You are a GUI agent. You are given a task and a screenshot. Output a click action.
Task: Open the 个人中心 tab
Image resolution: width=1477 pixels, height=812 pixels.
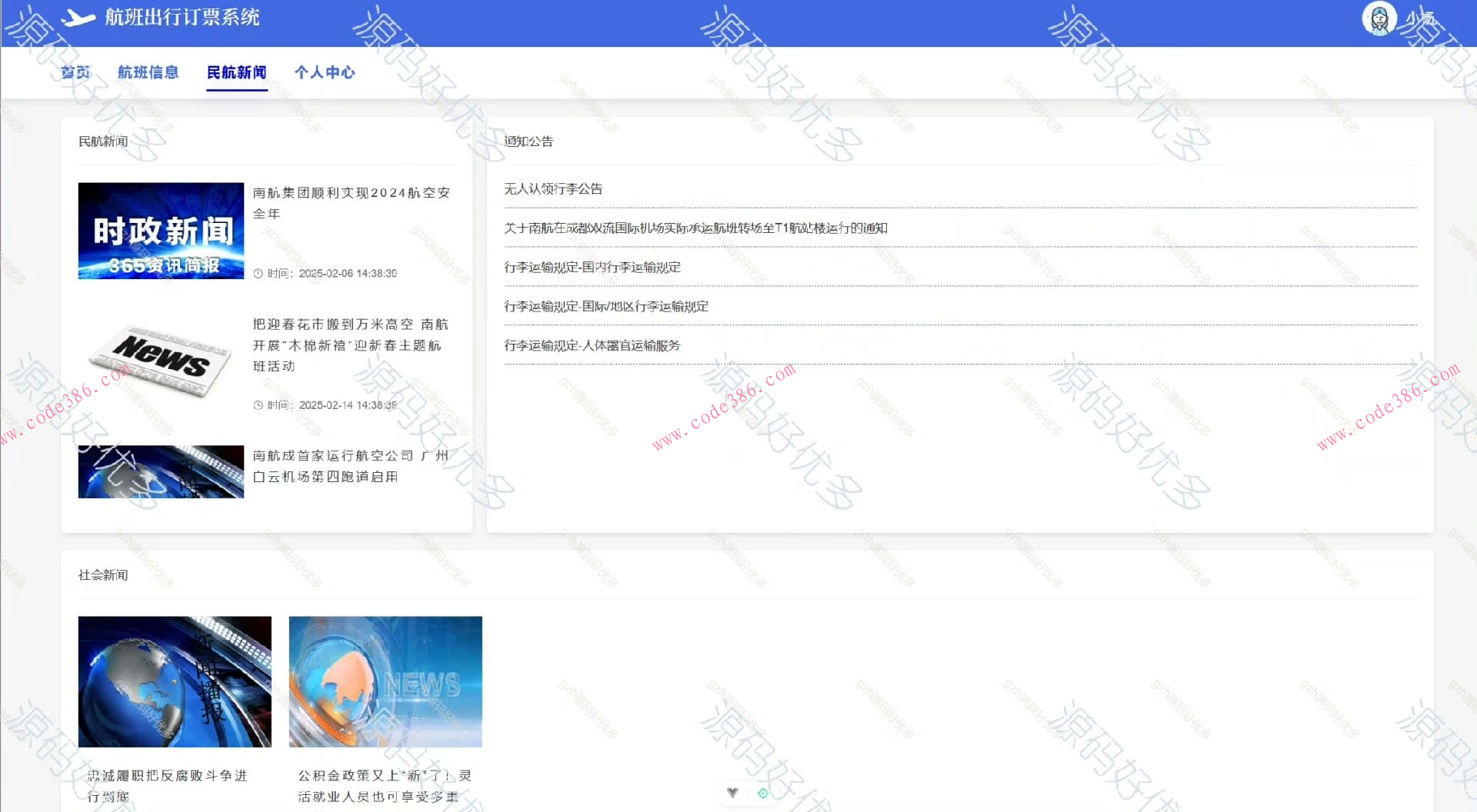pos(325,72)
